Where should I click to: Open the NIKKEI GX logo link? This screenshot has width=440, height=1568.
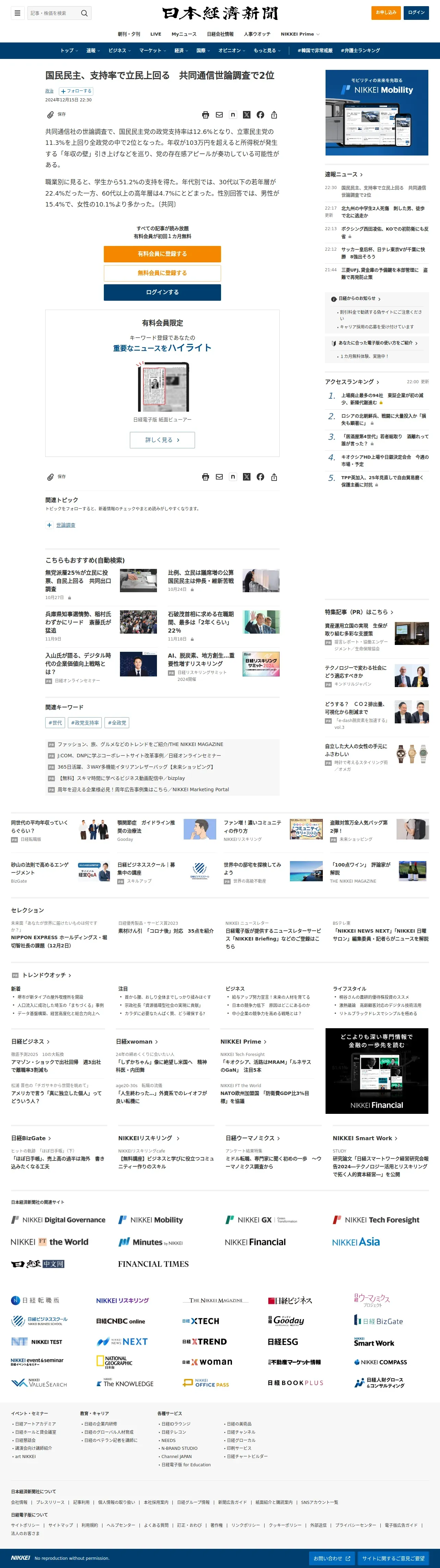point(261,1220)
